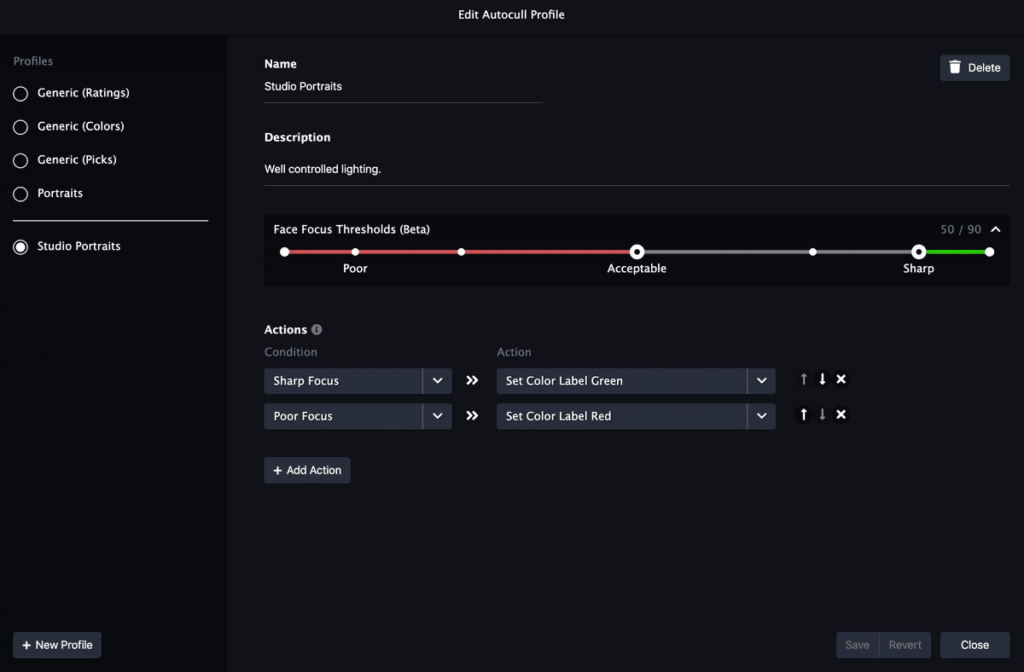The width and height of the screenshot is (1024, 672).
Task: Click the profile Name text field
Action: click(x=403, y=87)
